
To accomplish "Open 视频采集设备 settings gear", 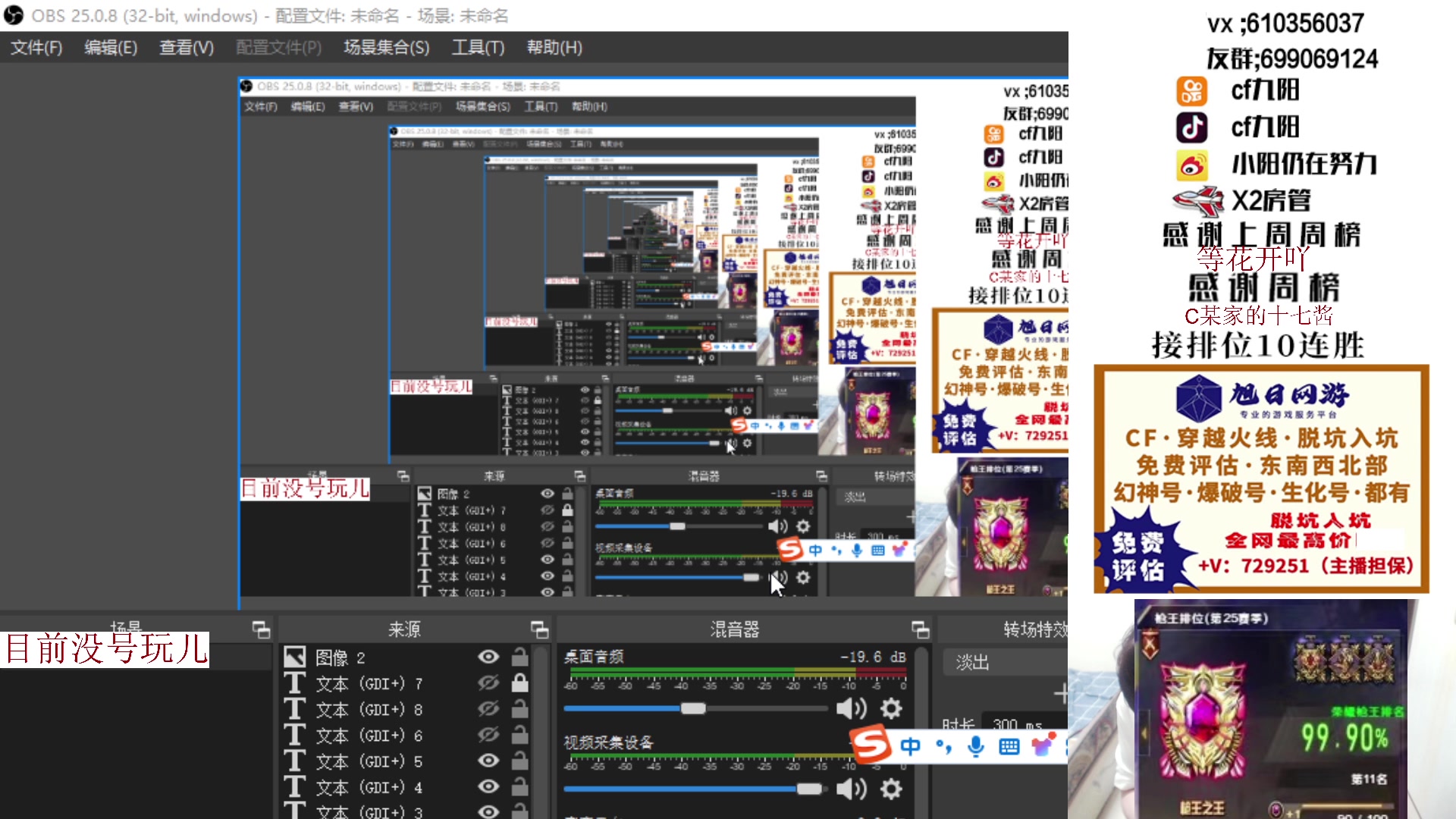I will tap(891, 789).
